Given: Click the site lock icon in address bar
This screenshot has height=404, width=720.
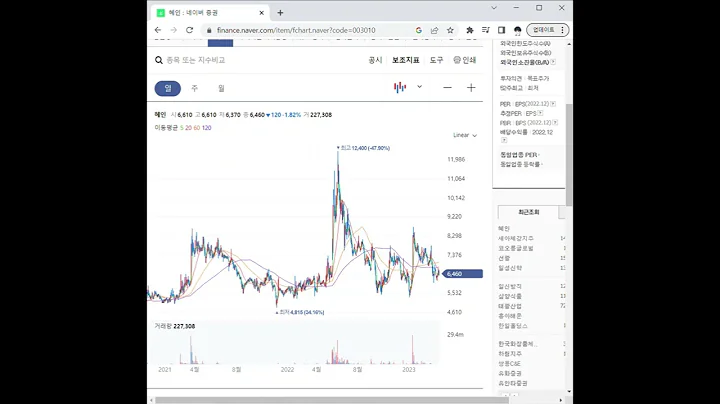Looking at the screenshot, I should [209, 30].
